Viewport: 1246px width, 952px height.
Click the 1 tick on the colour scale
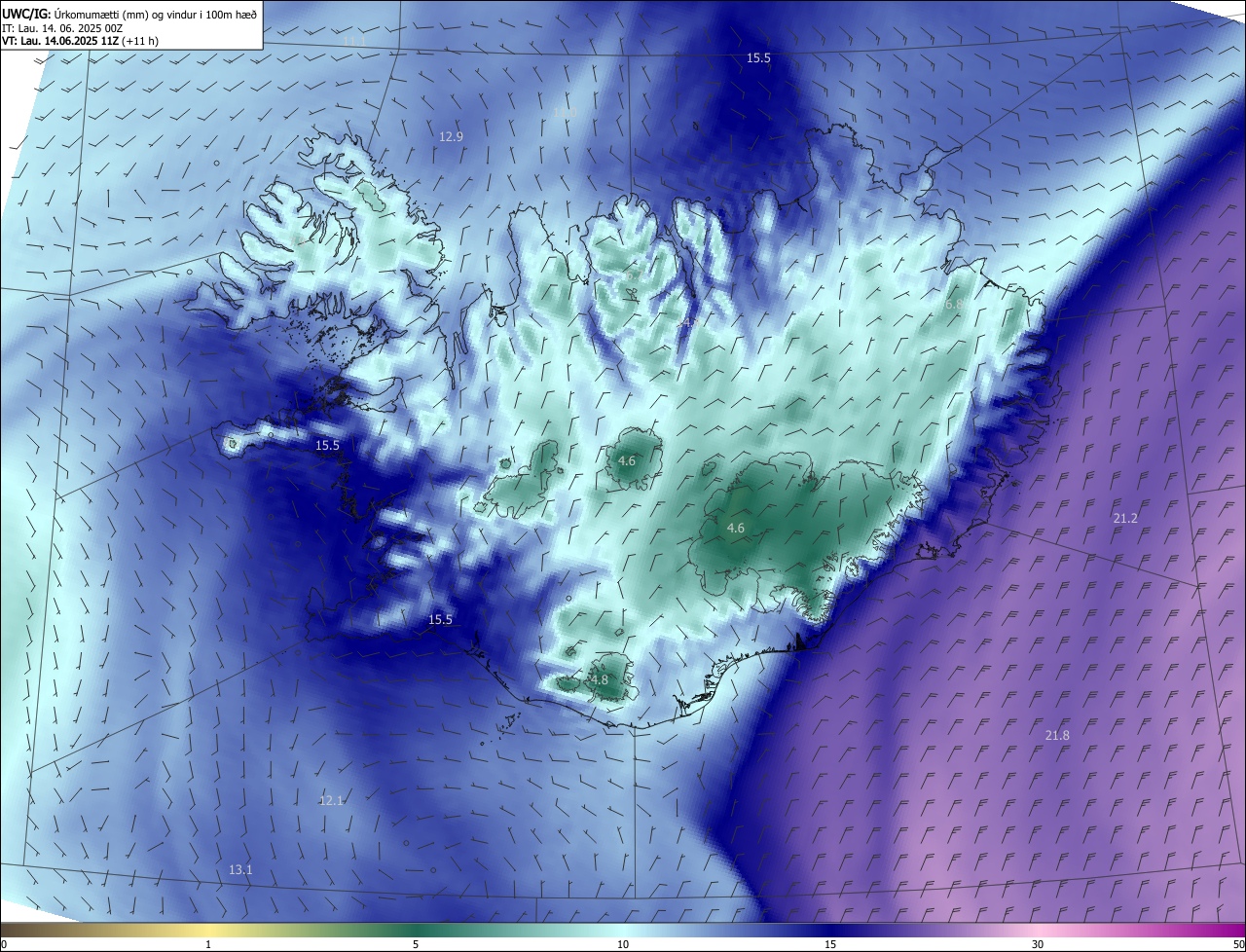coord(208,944)
